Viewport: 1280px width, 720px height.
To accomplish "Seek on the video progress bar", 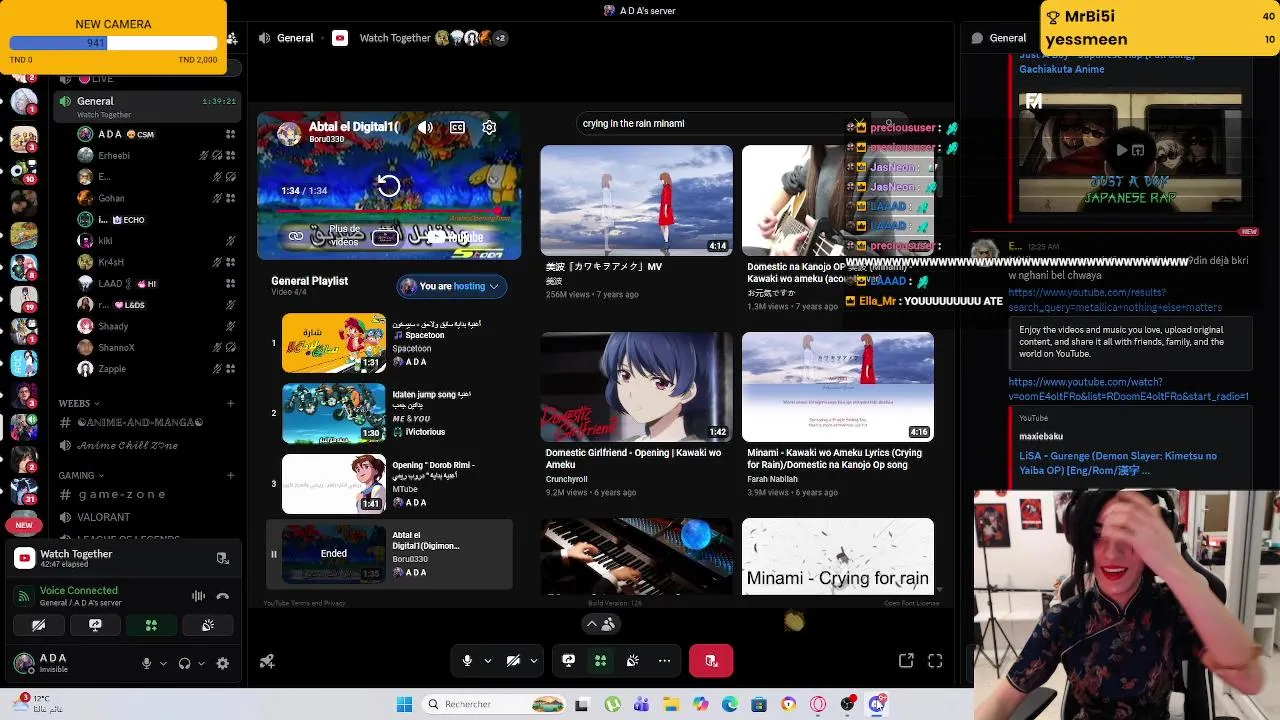I will 389,211.
